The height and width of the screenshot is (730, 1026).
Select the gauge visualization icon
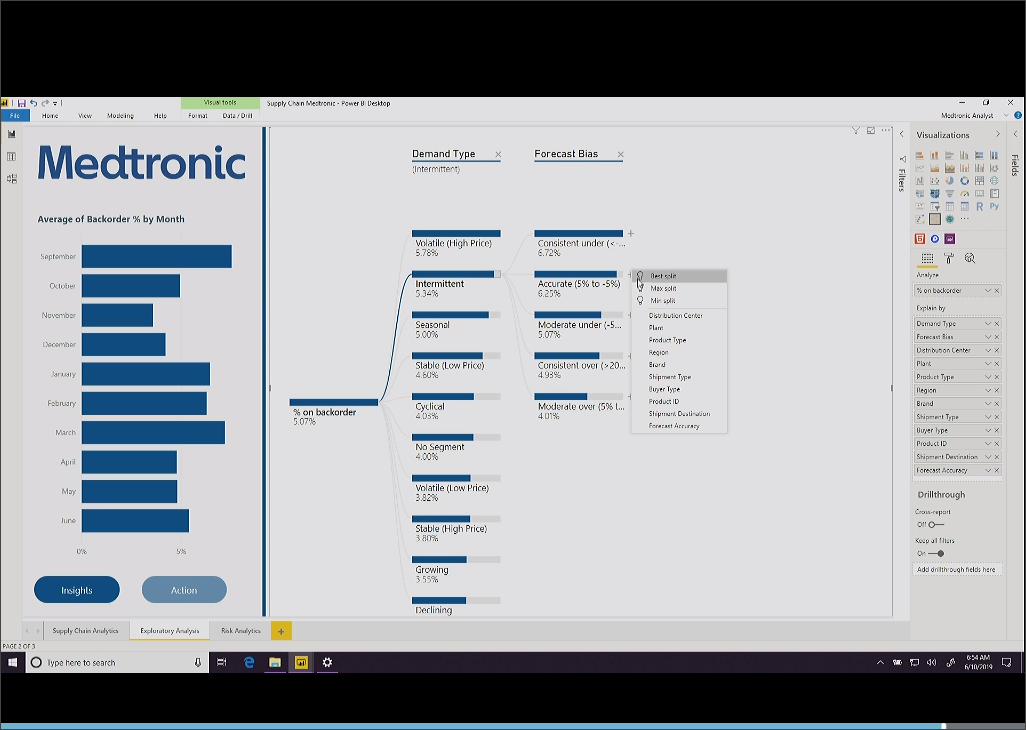tap(964, 194)
